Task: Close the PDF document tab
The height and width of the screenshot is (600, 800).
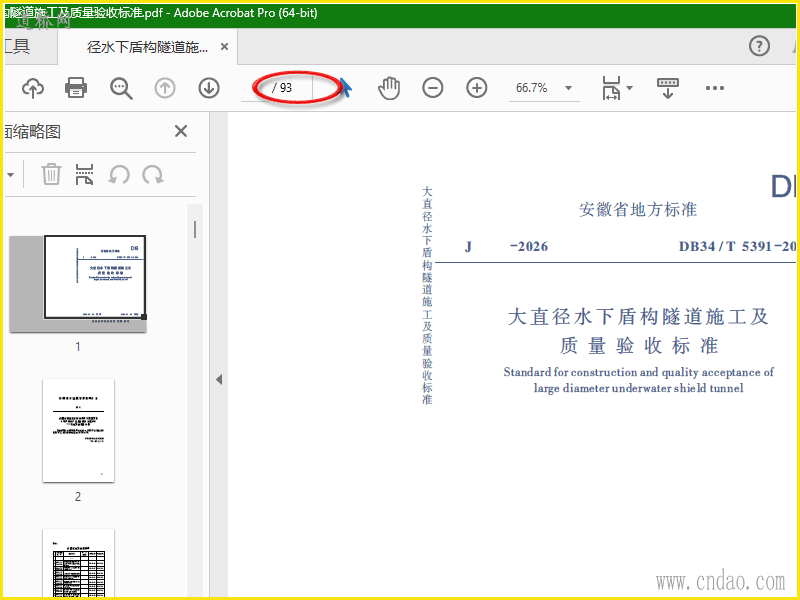Action: tap(224, 47)
